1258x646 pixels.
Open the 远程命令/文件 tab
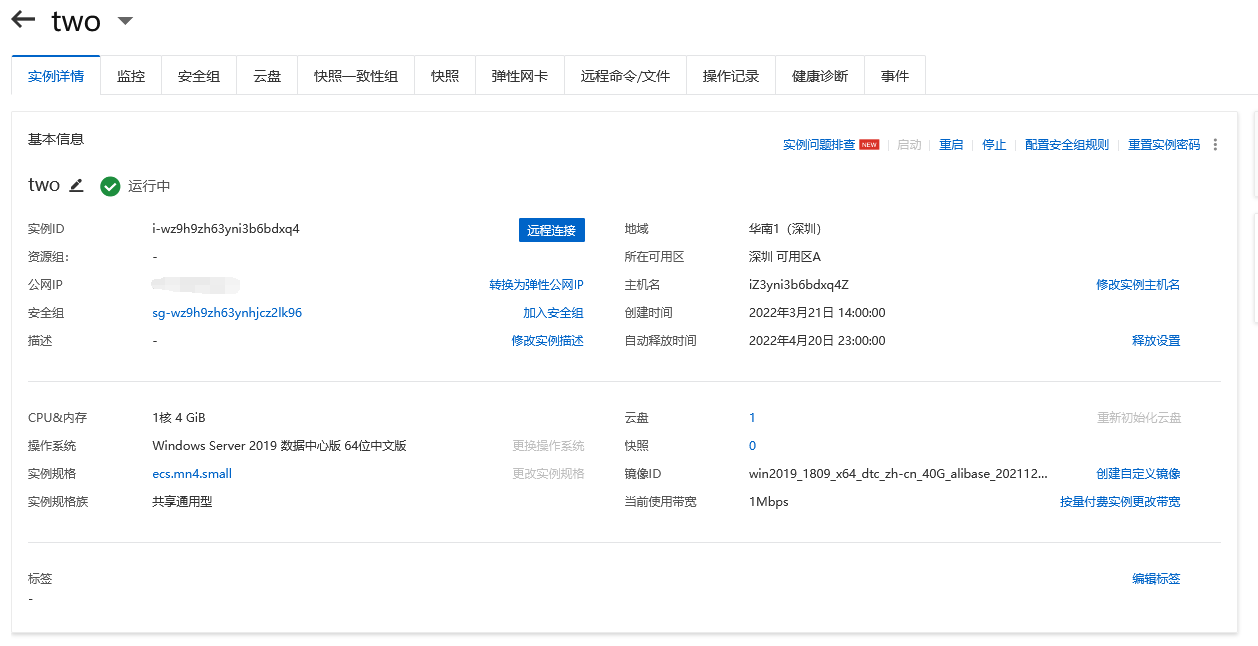[x=625, y=74]
